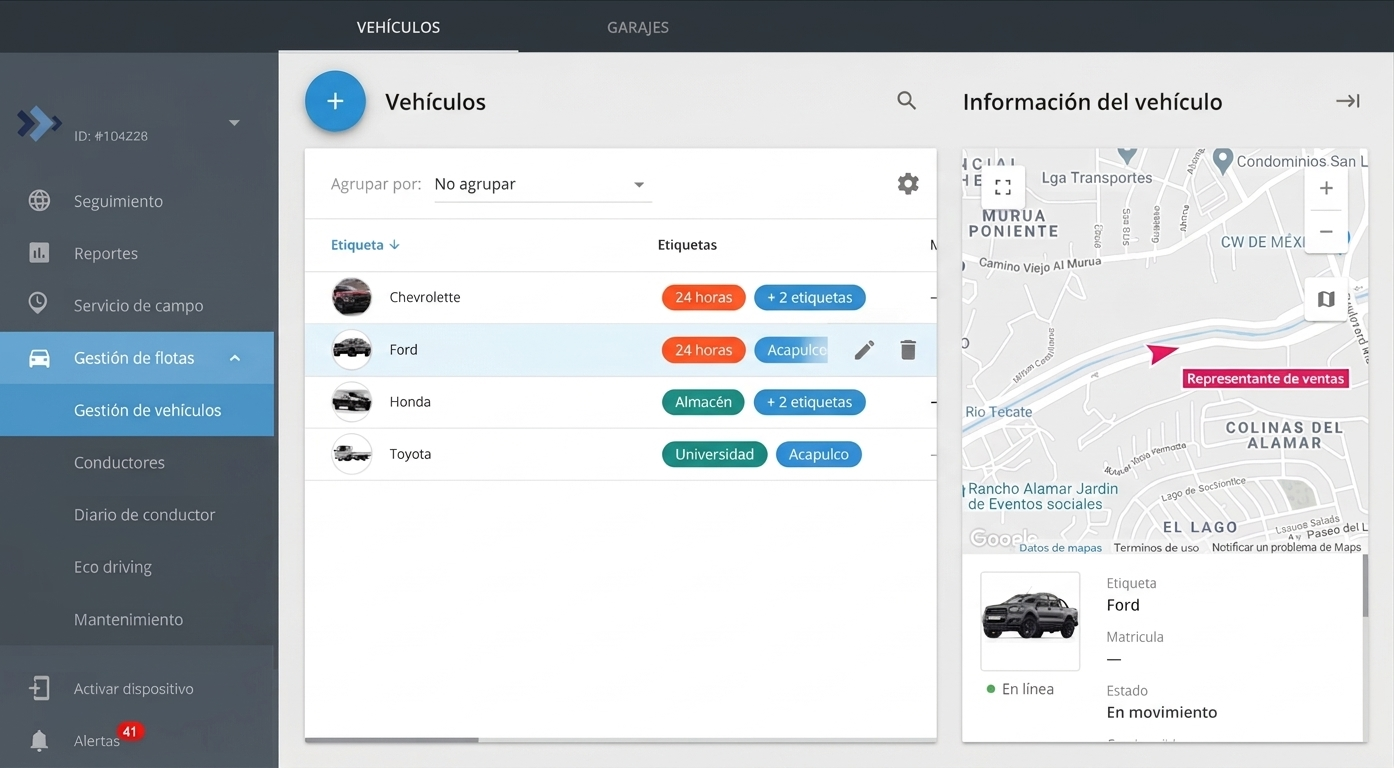
Task: Click the Etiquetas column header
Action: pyautogui.click(x=687, y=245)
